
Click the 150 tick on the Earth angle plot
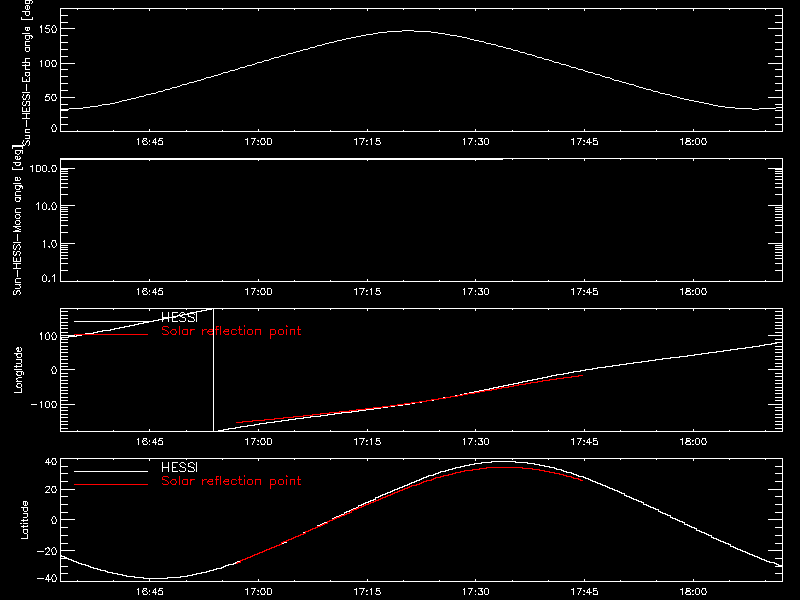pyautogui.click(x=48, y=29)
